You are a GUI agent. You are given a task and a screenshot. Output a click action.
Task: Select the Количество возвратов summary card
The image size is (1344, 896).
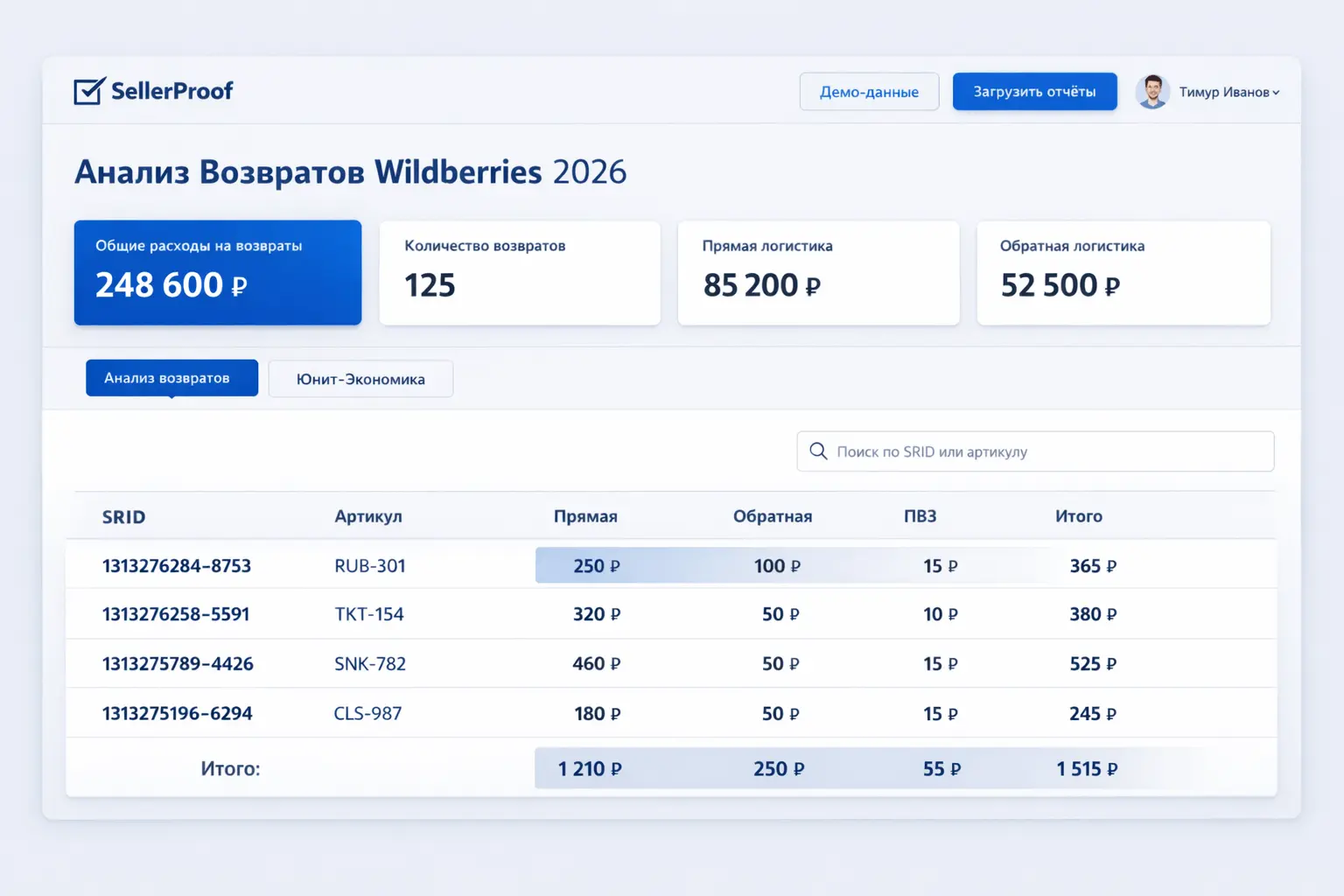tap(520, 272)
